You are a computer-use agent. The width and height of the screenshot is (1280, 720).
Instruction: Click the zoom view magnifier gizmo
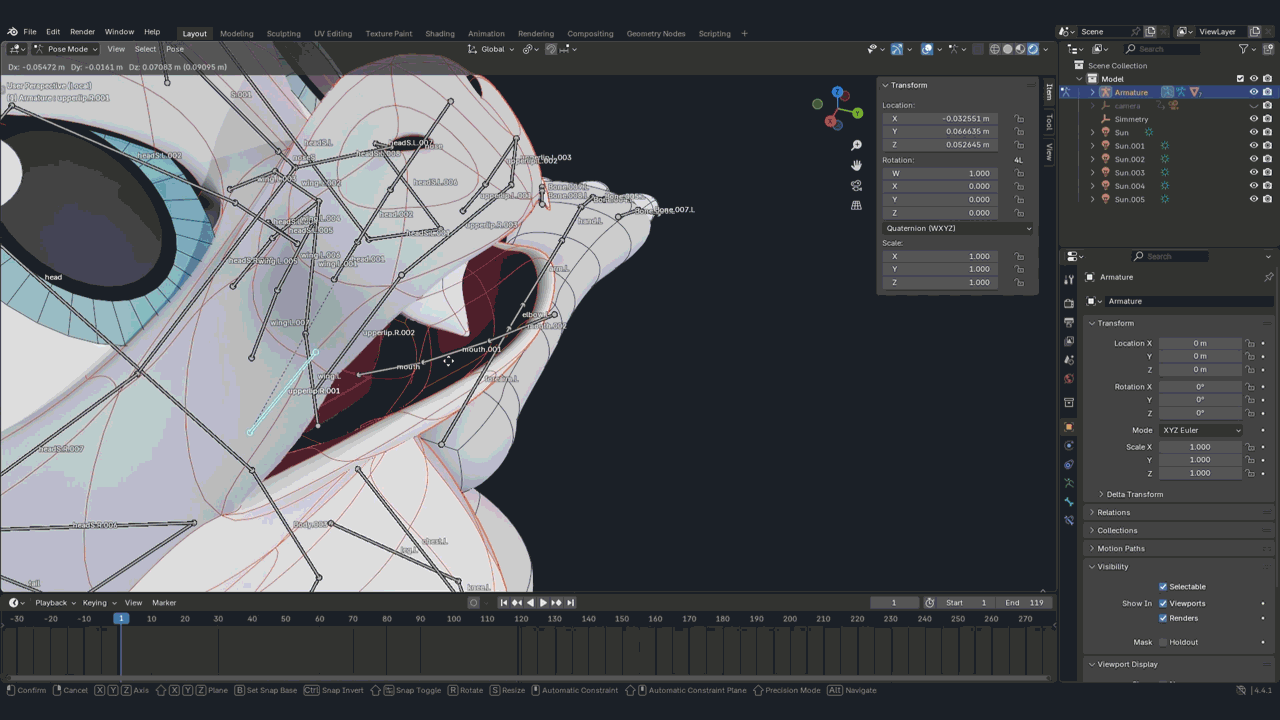pyautogui.click(x=856, y=146)
